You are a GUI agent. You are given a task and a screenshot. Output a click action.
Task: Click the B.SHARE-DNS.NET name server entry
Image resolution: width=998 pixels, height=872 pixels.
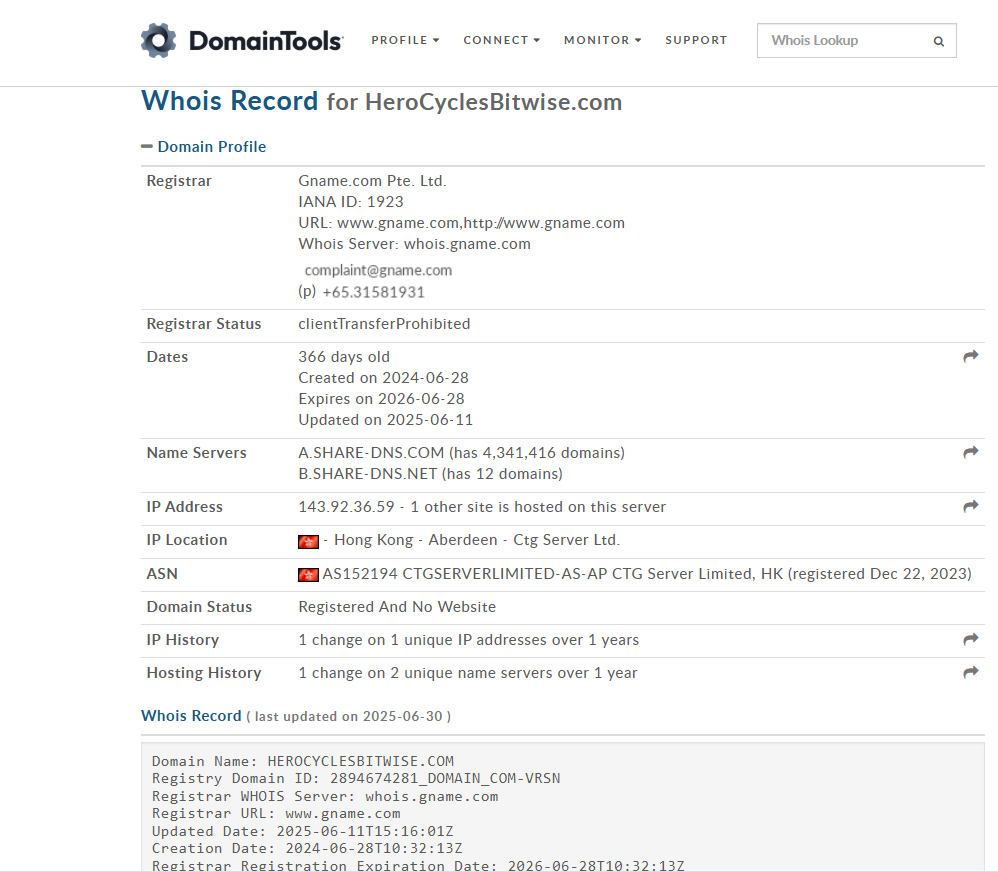coord(430,474)
